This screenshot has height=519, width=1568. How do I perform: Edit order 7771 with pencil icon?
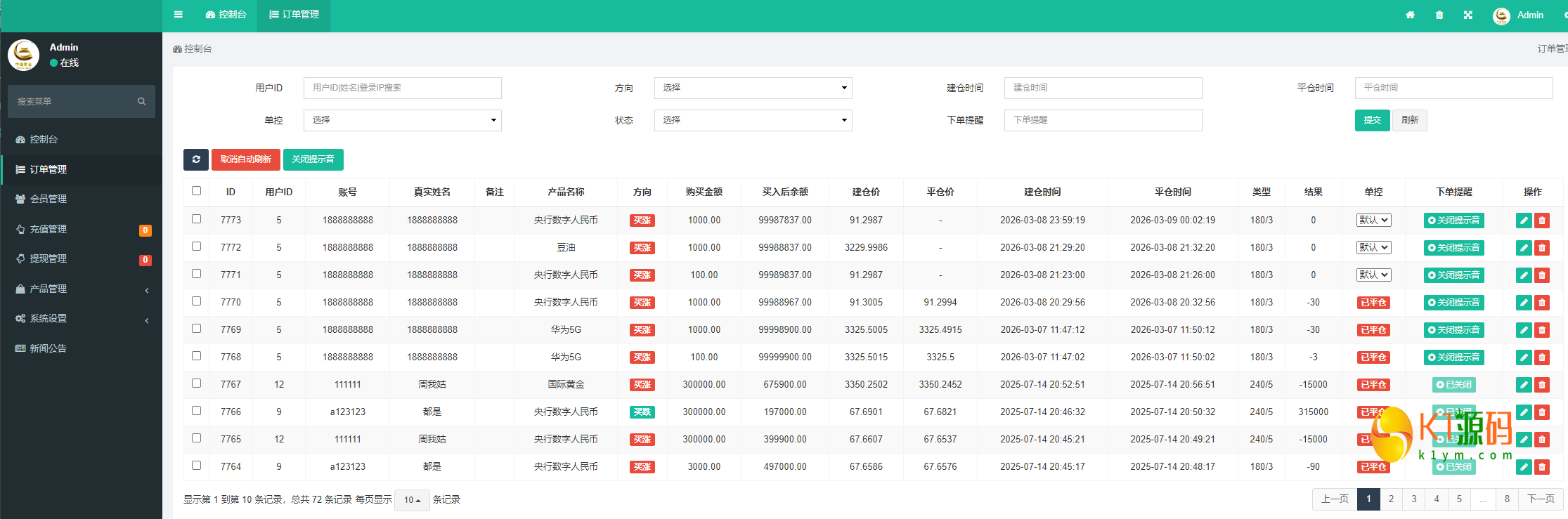pyautogui.click(x=1524, y=275)
